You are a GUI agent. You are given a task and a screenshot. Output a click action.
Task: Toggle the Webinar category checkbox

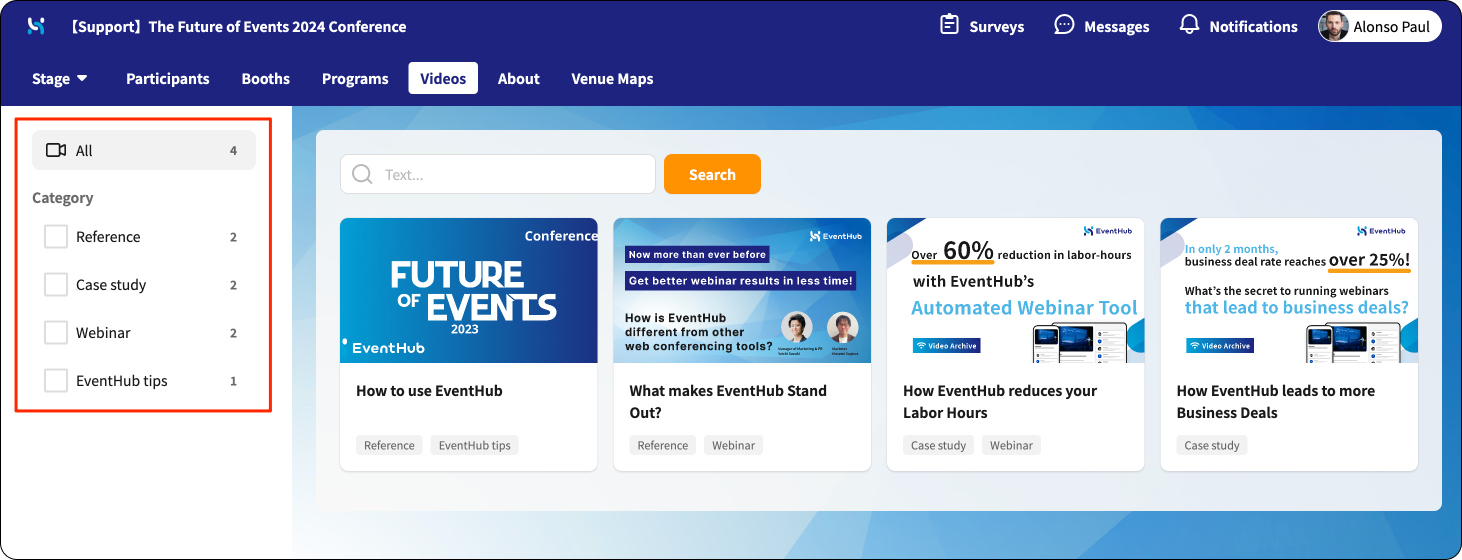coord(56,333)
